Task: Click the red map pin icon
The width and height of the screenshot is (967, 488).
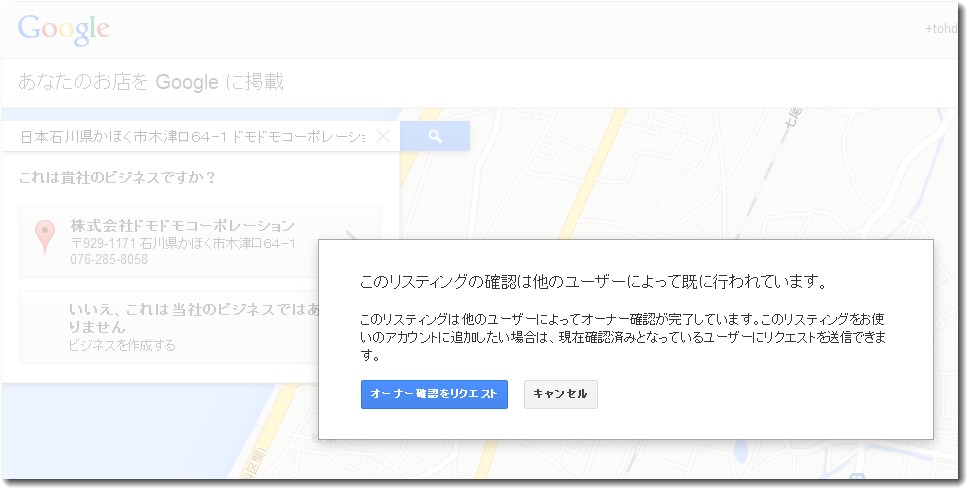Action: coord(44,236)
